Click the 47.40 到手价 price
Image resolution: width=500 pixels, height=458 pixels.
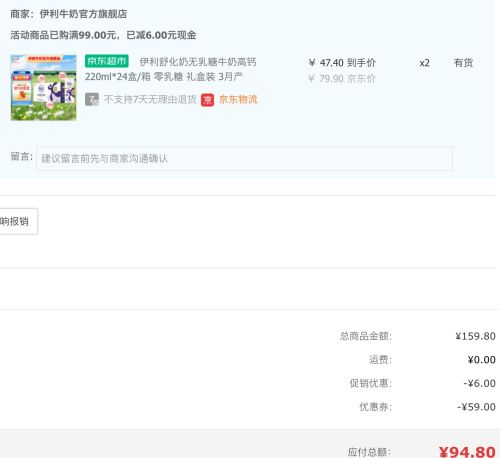pos(342,63)
